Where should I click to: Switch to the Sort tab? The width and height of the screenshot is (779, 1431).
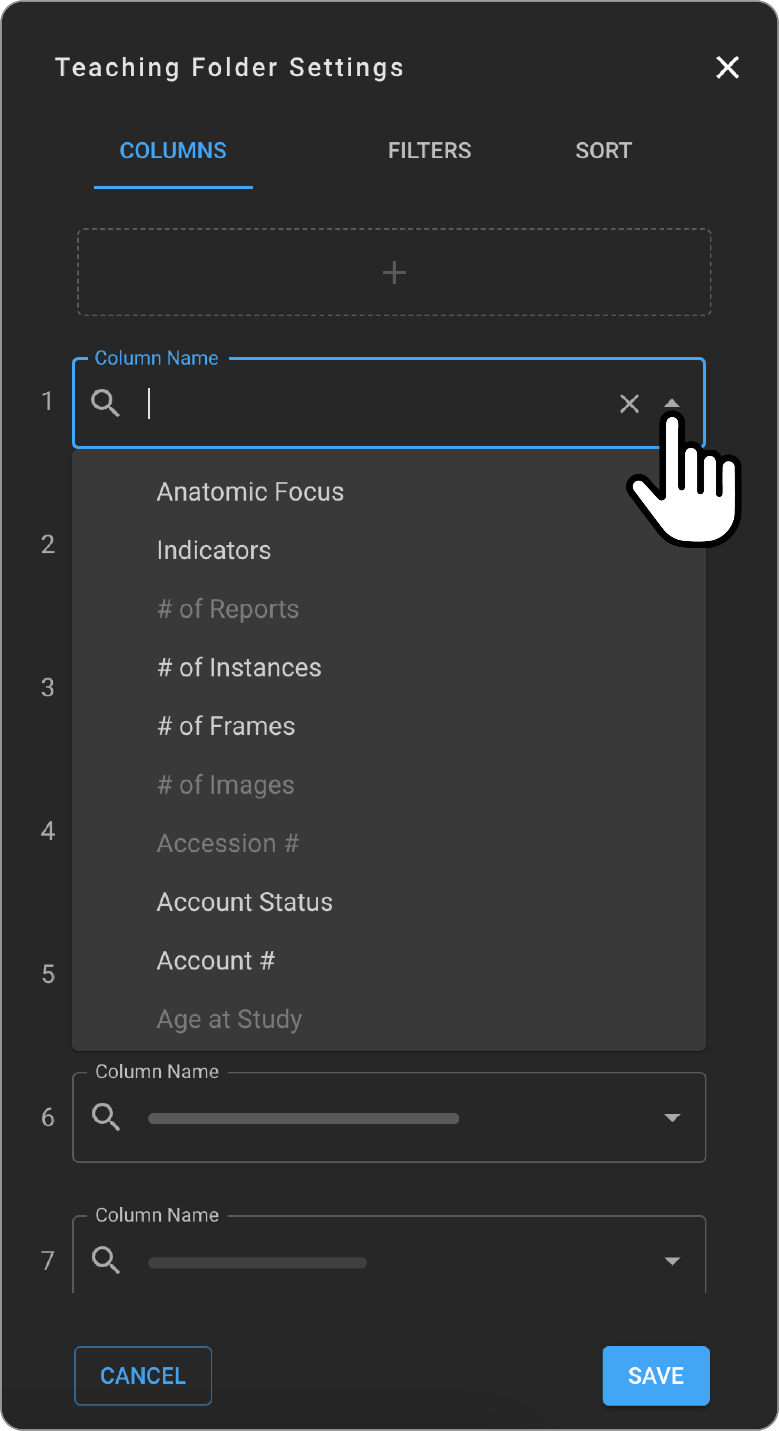(x=603, y=151)
